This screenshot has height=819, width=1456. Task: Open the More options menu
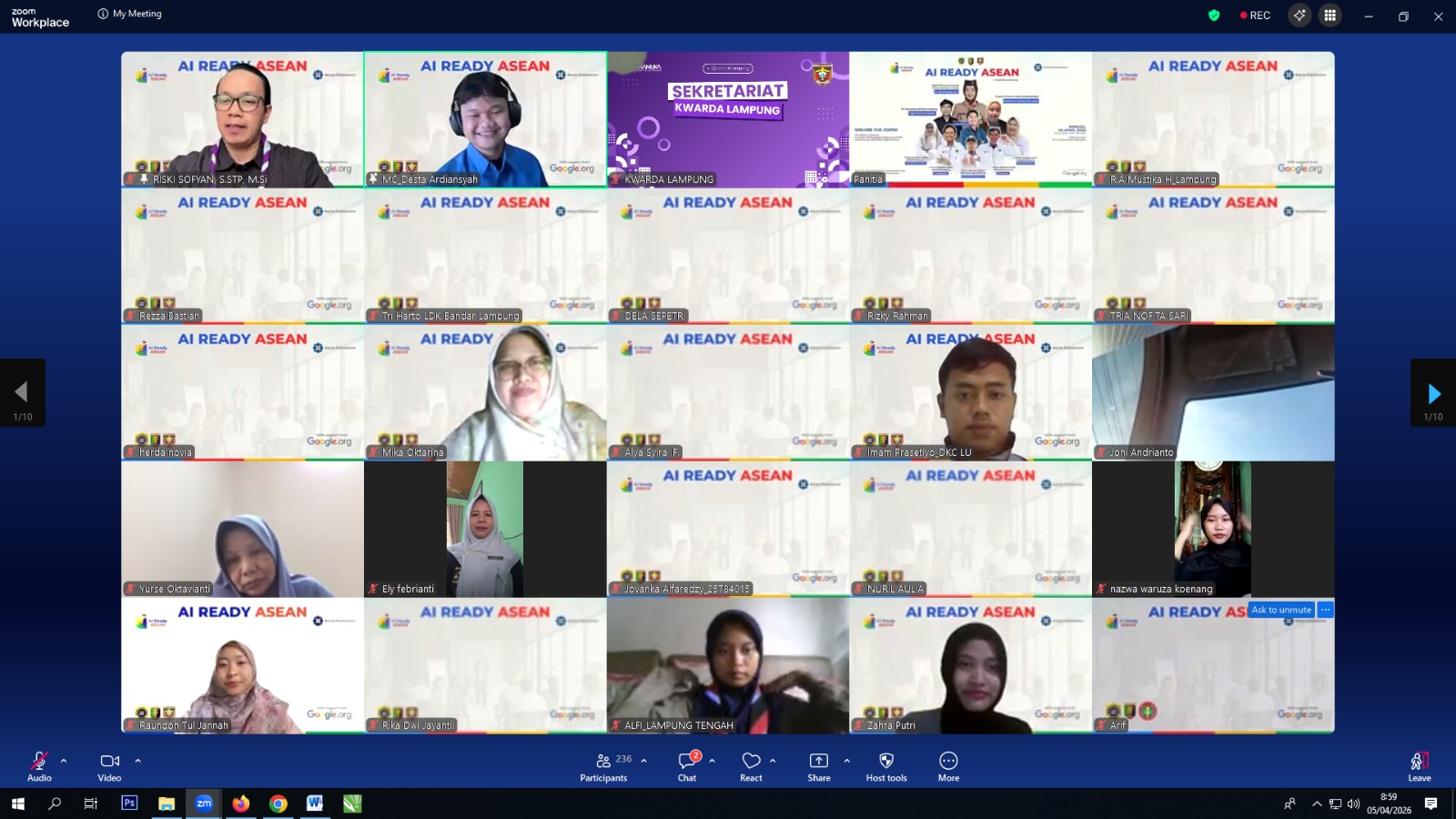(x=948, y=766)
